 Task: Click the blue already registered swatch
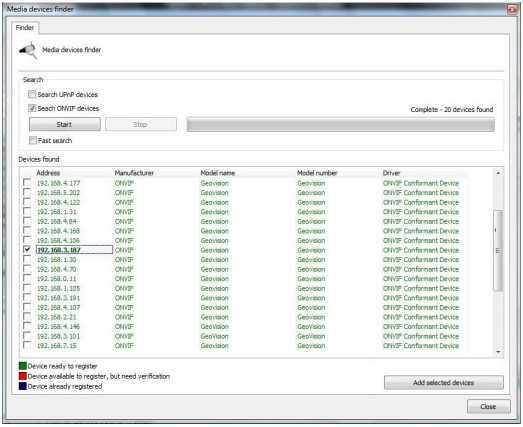(x=23, y=386)
